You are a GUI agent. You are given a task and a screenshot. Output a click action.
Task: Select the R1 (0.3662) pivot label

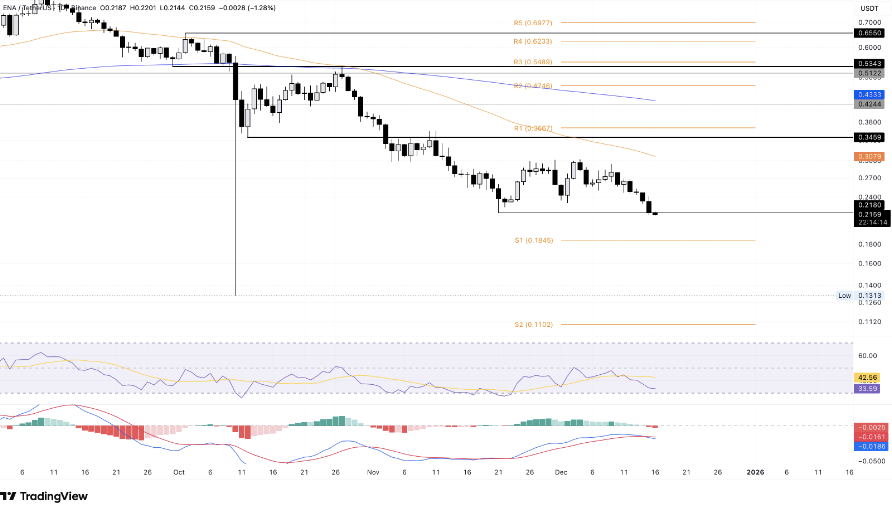(533, 129)
